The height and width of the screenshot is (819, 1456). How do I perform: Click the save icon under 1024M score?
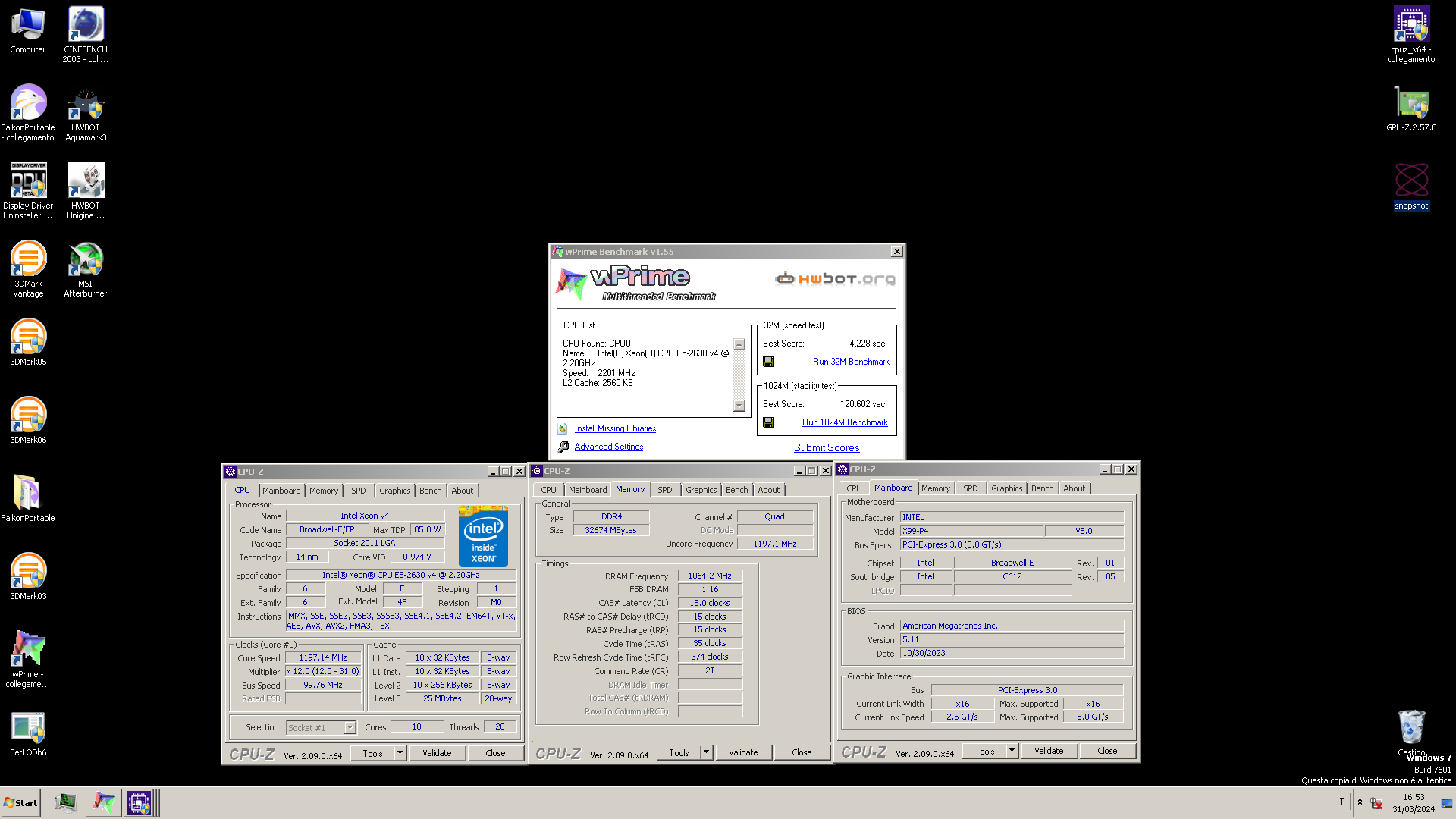(768, 423)
